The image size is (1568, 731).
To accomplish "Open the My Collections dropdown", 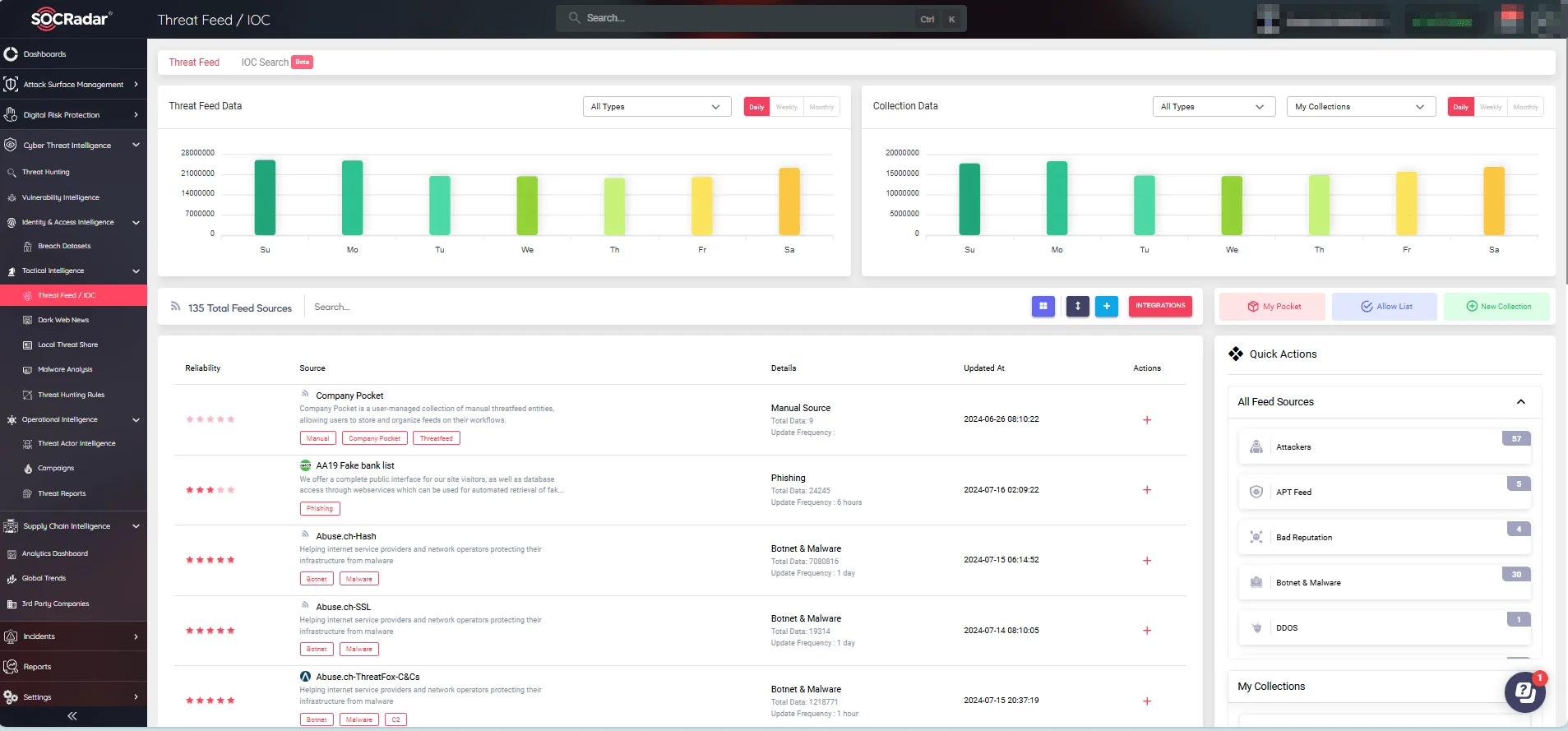I will (1361, 107).
